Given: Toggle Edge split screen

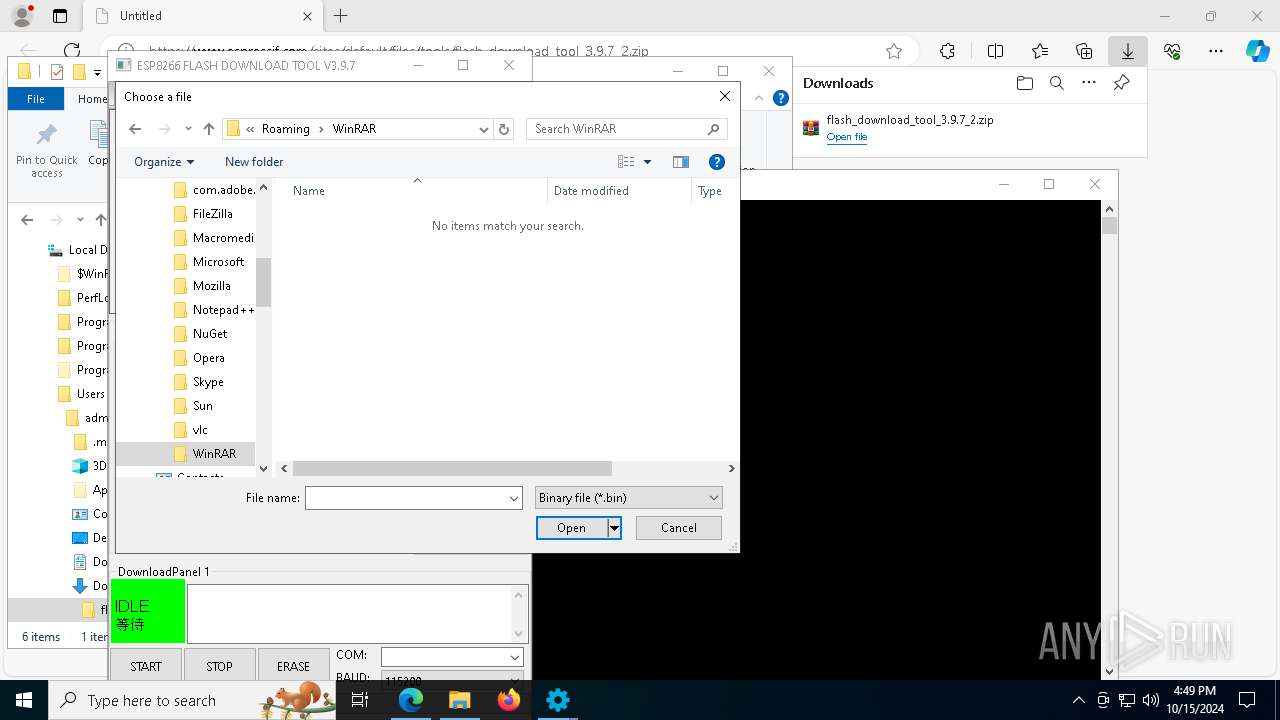Looking at the screenshot, I should point(995,51).
